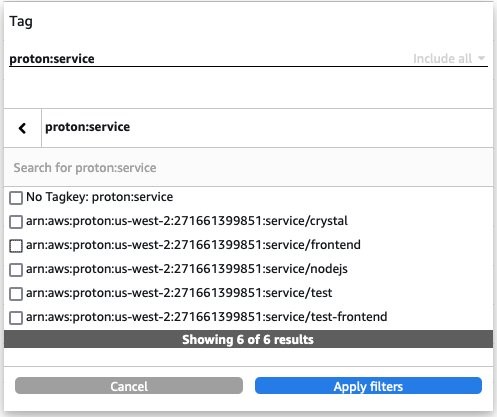Image resolution: width=497 pixels, height=417 pixels.
Task: Enable the service/nodejs checkbox
Action: (x=16, y=270)
